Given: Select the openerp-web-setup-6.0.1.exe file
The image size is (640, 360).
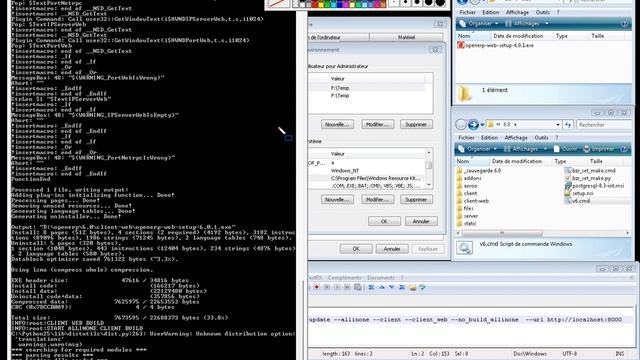Looking at the screenshot, I should coord(496,45).
